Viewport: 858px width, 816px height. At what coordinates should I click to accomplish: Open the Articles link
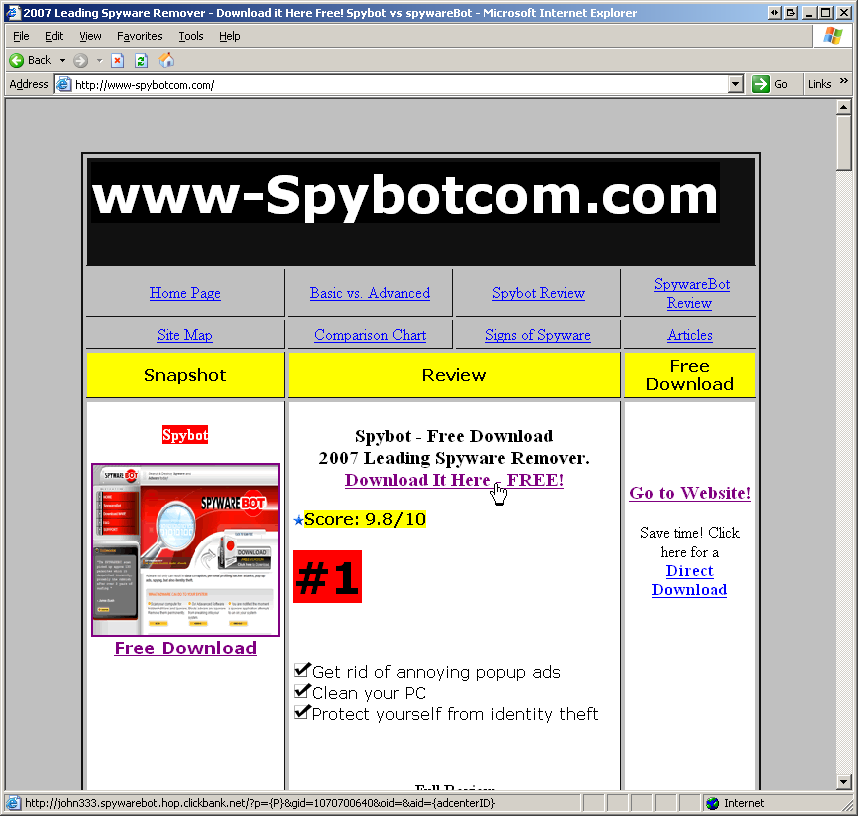coord(690,335)
